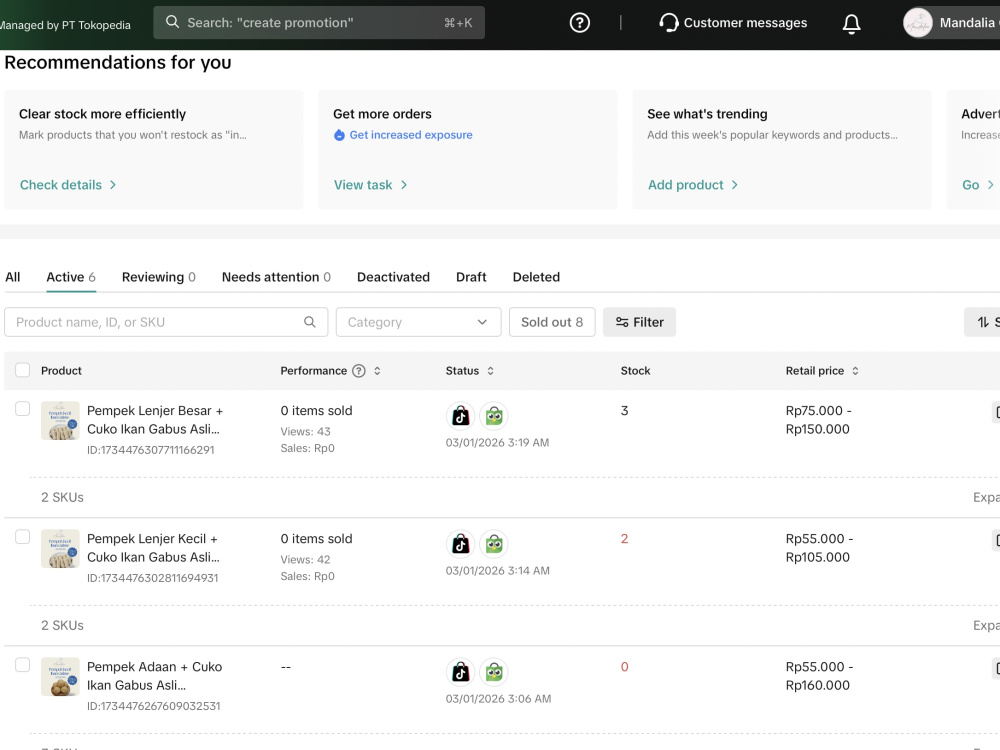The width and height of the screenshot is (1000, 750).
Task: Sort the Status column
Action: coord(490,371)
